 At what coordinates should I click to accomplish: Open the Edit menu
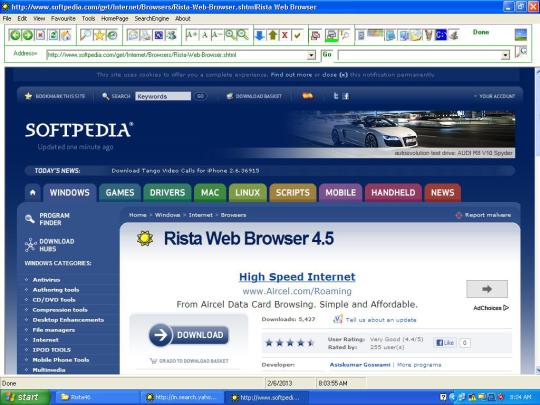point(22,18)
